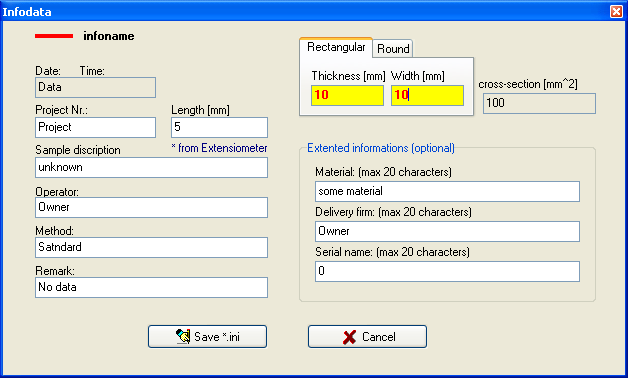Screen dimensions: 628x378
Task: Click the 'Sample discription' label
Action: (78, 150)
